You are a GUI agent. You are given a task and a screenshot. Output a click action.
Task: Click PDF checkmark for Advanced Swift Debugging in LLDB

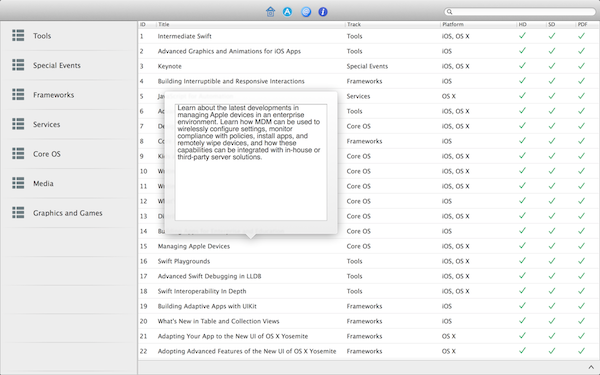click(x=582, y=276)
